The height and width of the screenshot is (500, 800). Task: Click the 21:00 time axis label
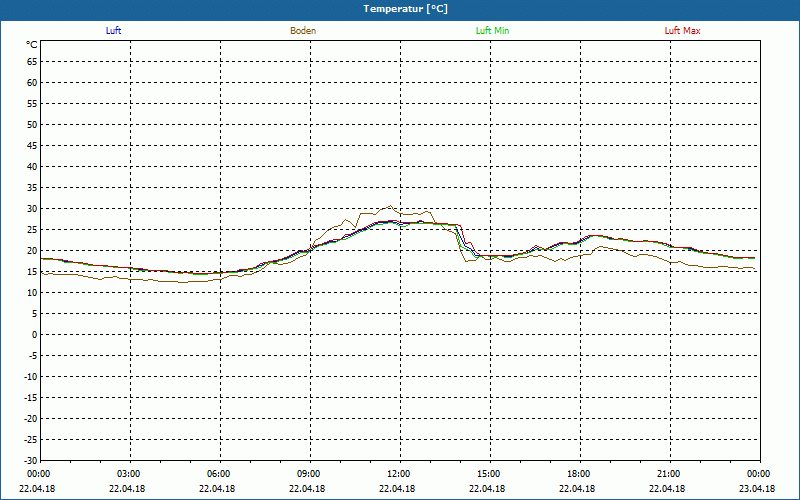click(x=669, y=474)
